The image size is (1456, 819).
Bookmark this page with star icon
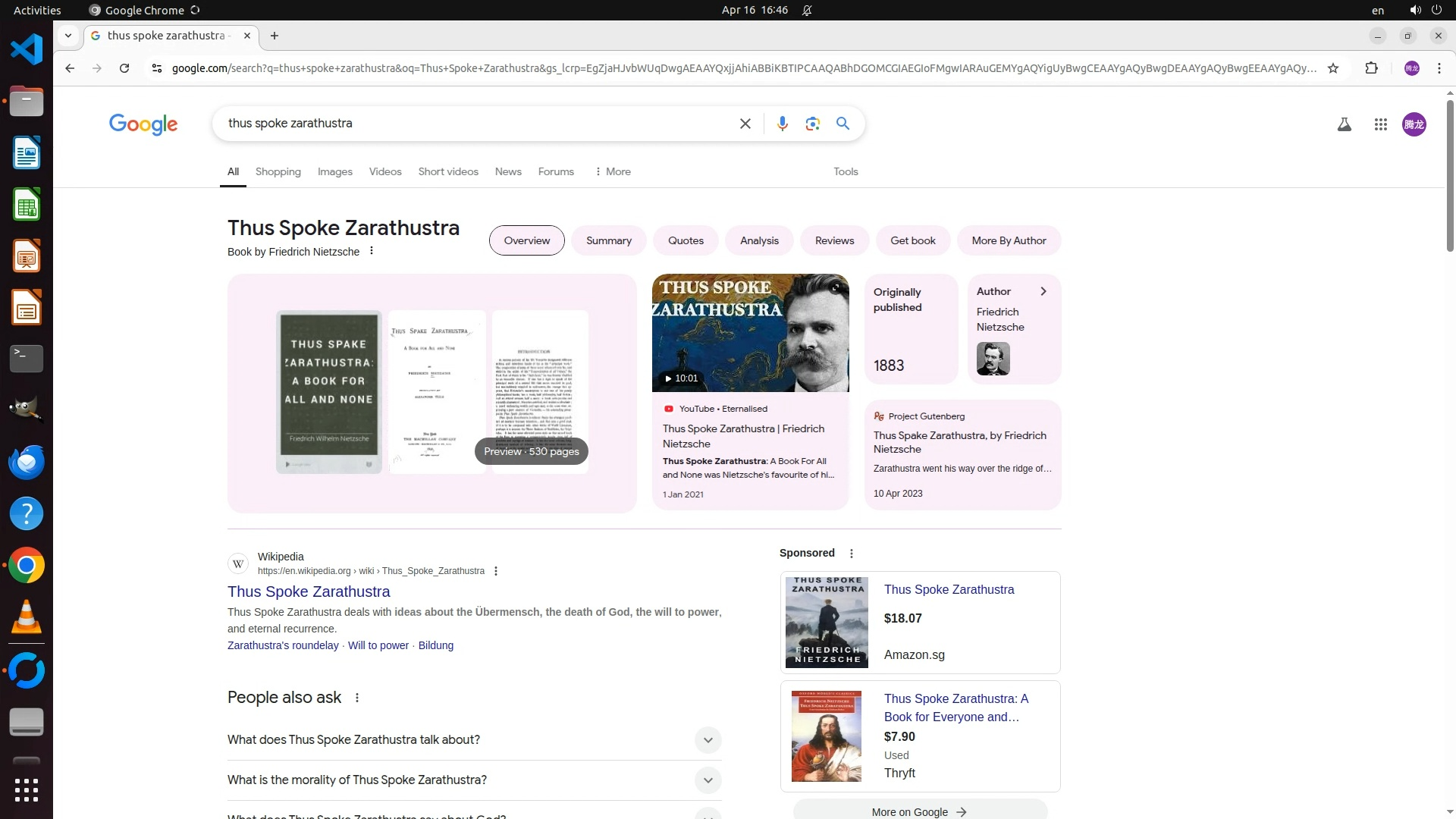[1333, 68]
